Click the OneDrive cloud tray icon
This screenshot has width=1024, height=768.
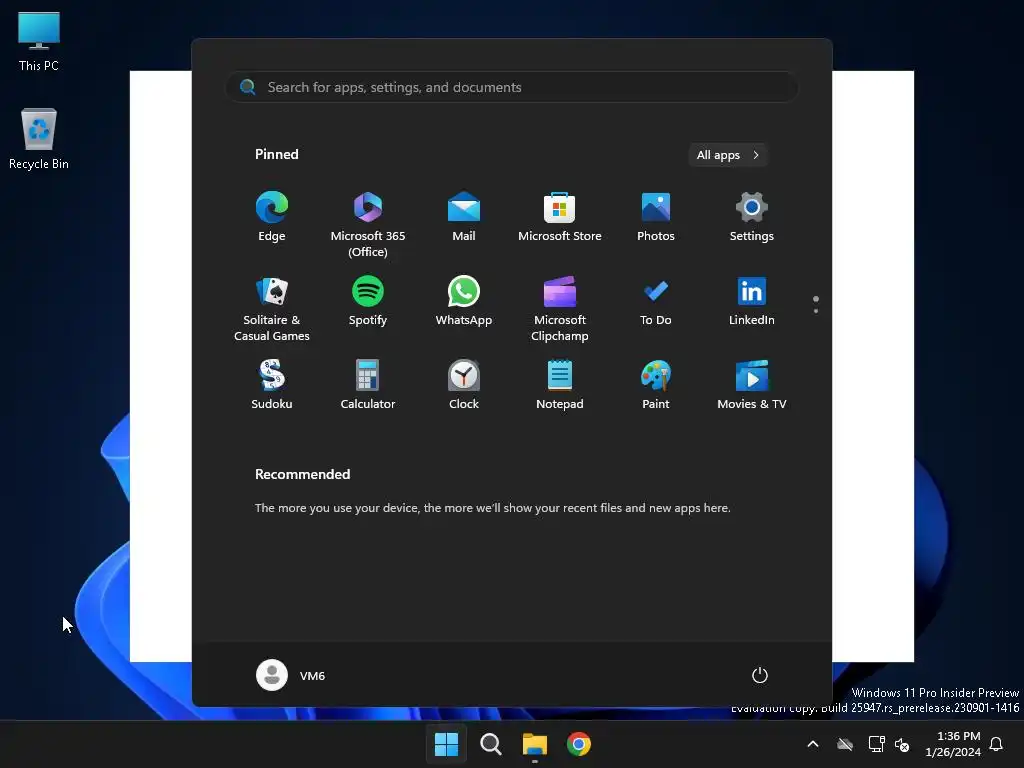(x=845, y=744)
